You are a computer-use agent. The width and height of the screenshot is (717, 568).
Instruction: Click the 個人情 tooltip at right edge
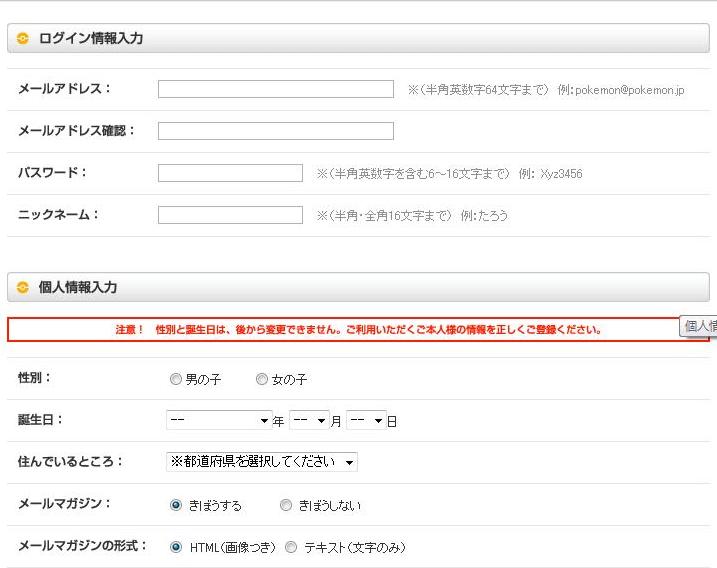coord(699,326)
